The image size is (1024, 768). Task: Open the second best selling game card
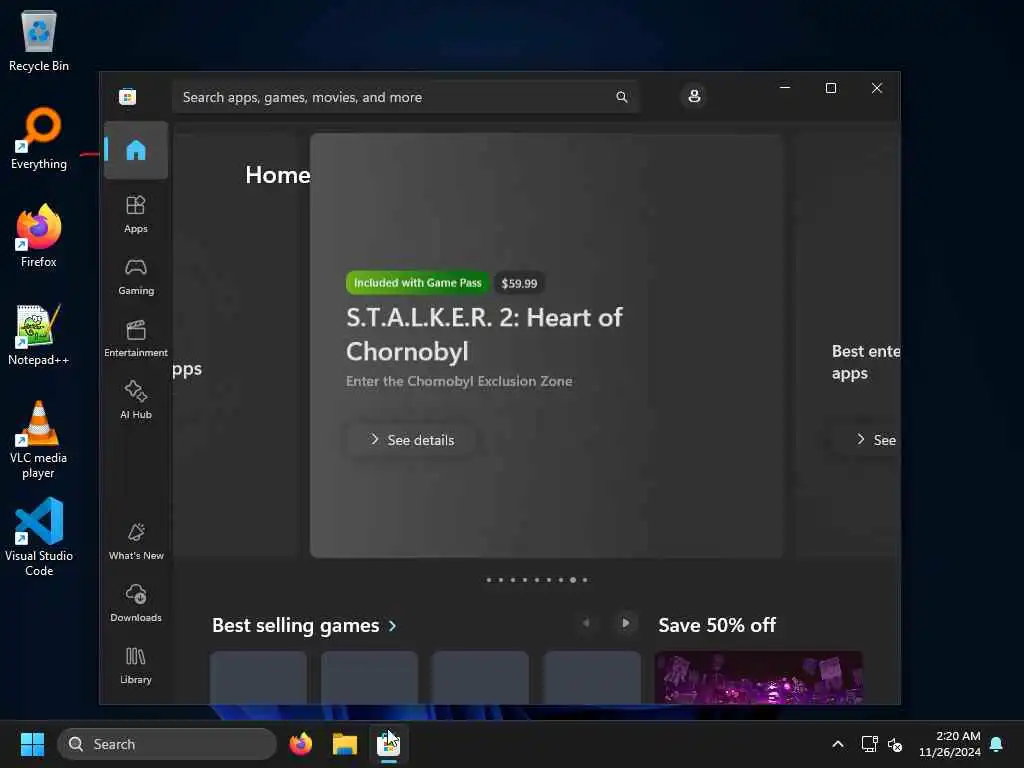click(x=370, y=677)
